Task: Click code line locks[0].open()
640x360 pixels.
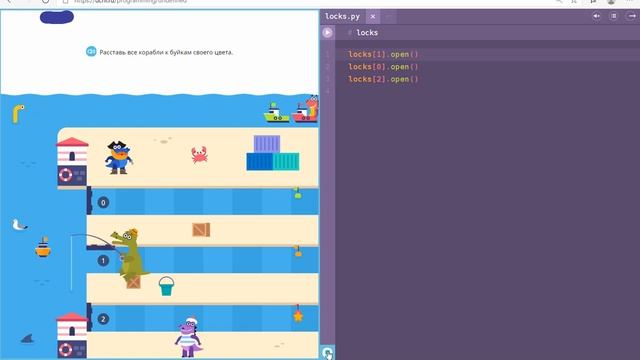Action: (383, 67)
